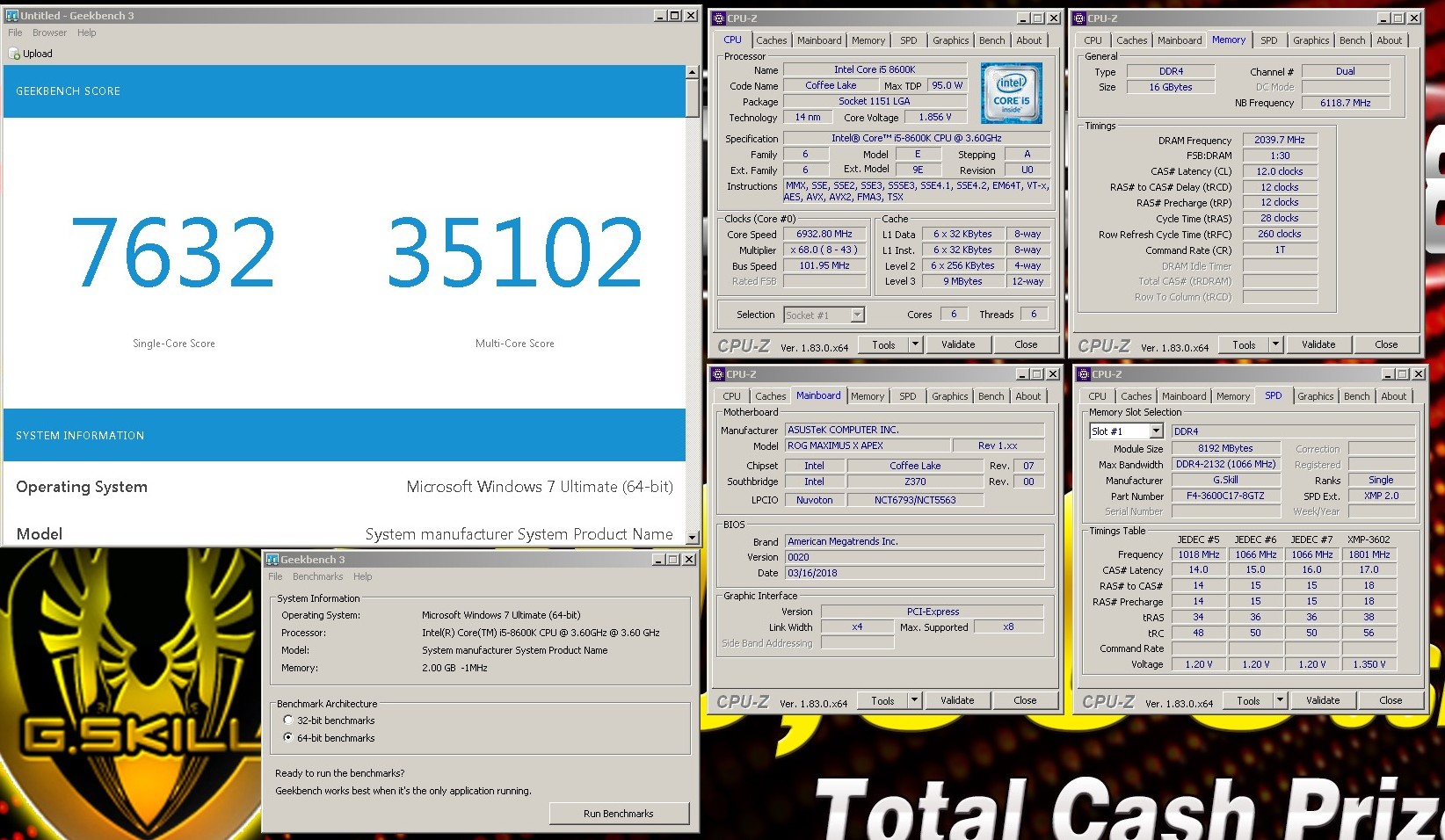Click the Part Number F4-3600C17-8GTZ field
The width and height of the screenshot is (1445, 840).
click(1225, 496)
